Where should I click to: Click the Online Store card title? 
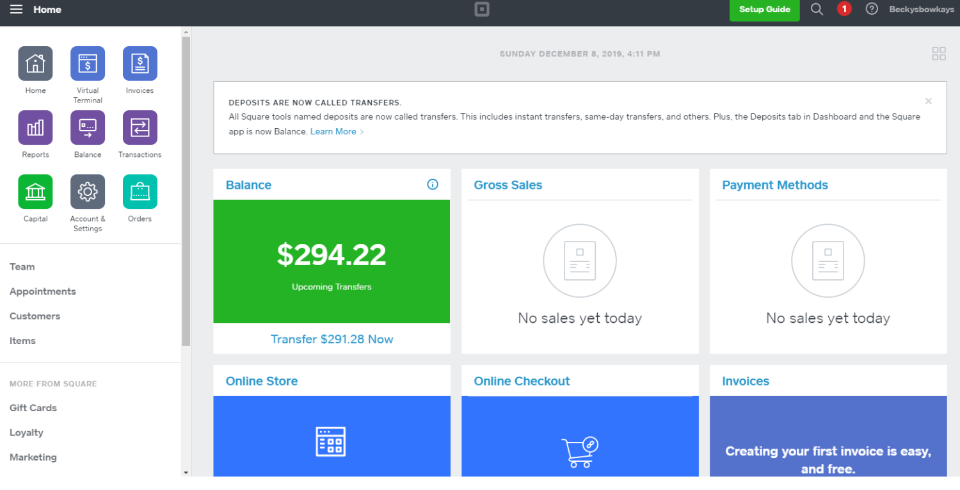(261, 381)
